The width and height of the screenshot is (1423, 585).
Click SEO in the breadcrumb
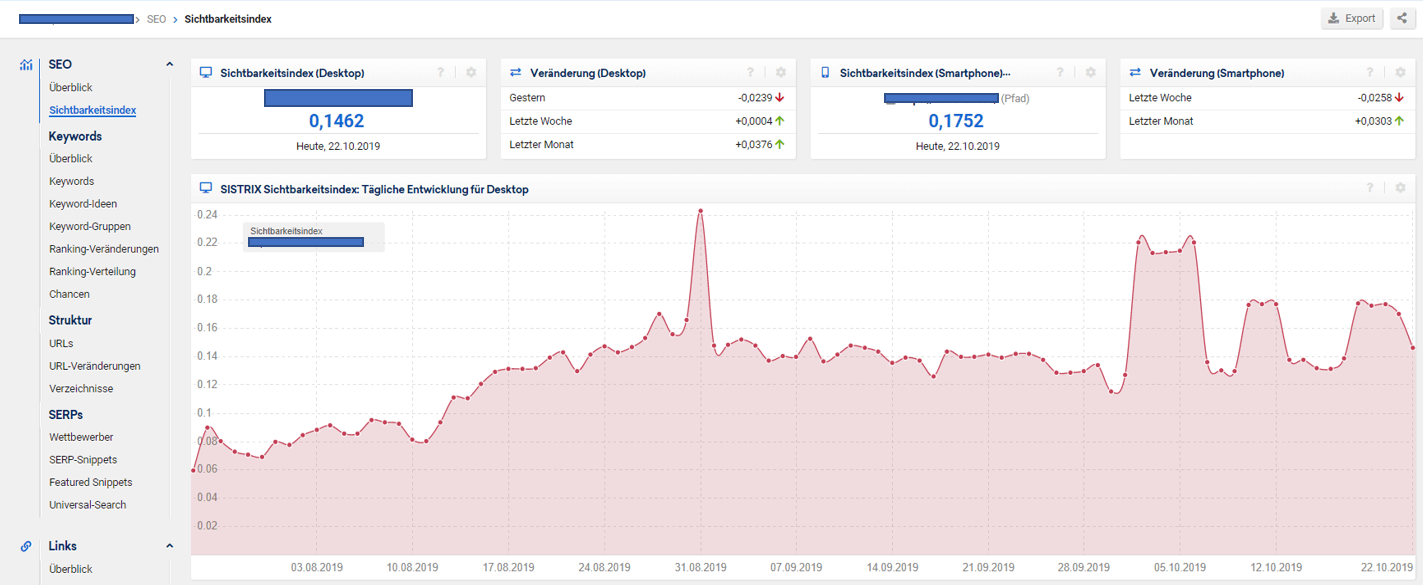click(x=156, y=19)
